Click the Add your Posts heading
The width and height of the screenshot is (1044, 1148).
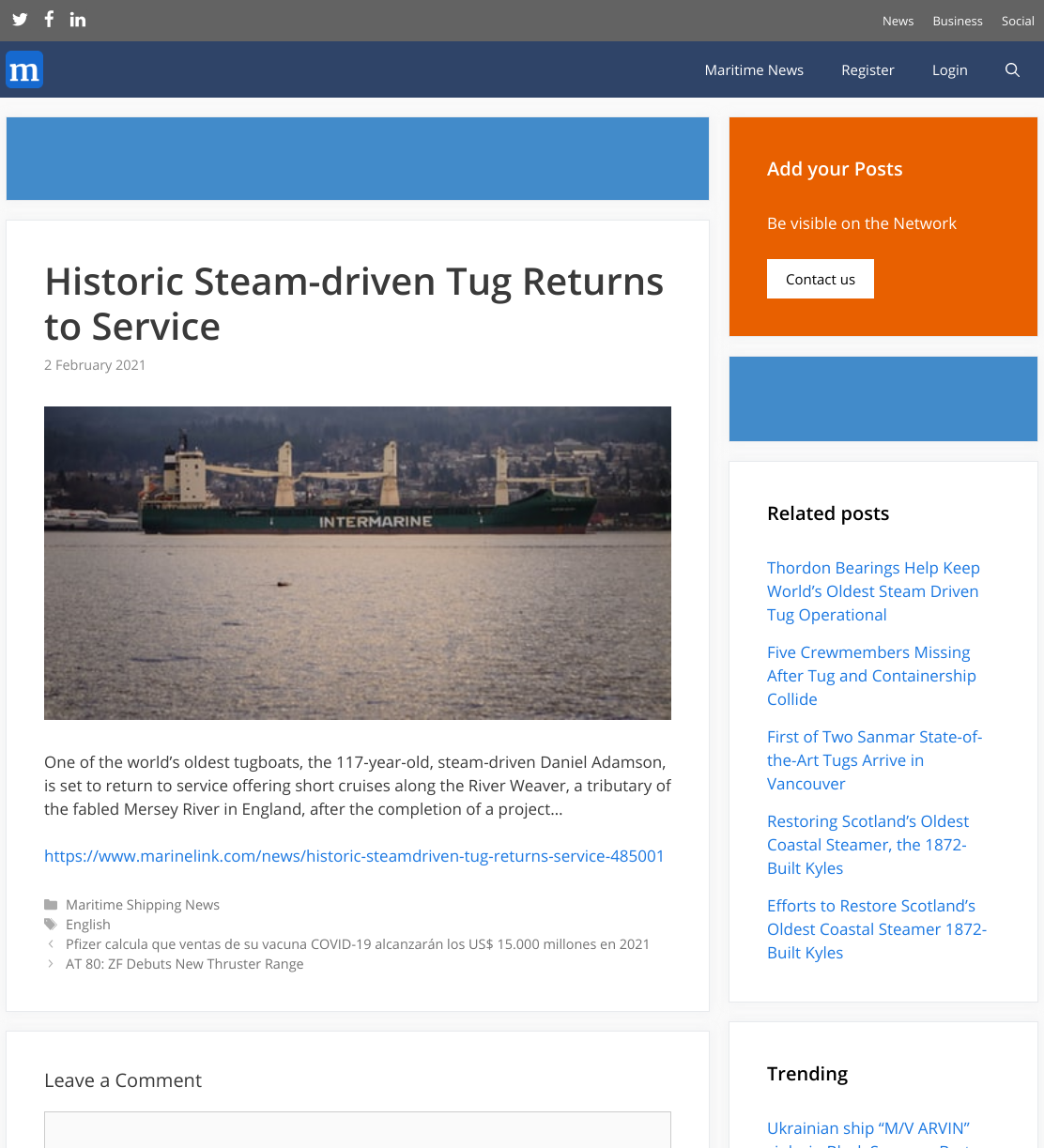pos(835,169)
